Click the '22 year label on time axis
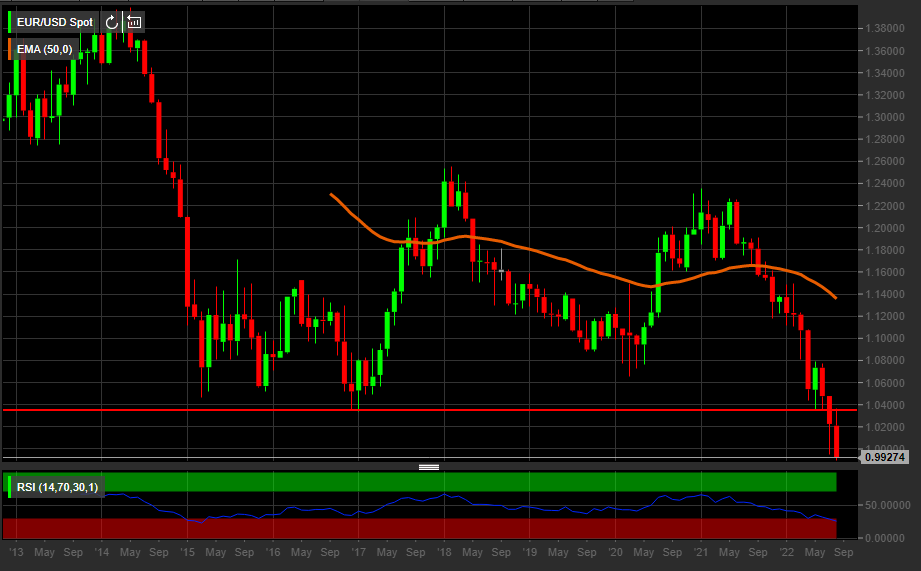Image resolution: width=921 pixels, height=571 pixels. point(789,551)
